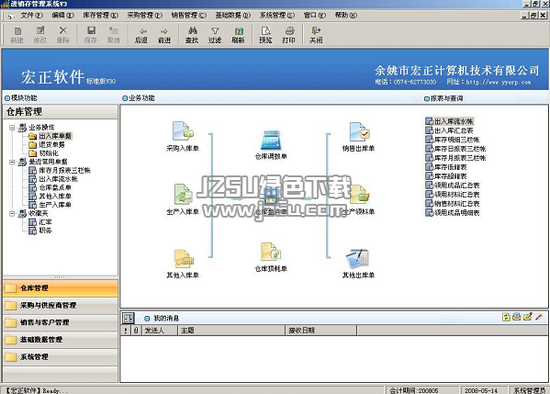
Task: Open 库存日报表三栏帐 in the reports list
Action: pyautogui.click(x=460, y=149)
